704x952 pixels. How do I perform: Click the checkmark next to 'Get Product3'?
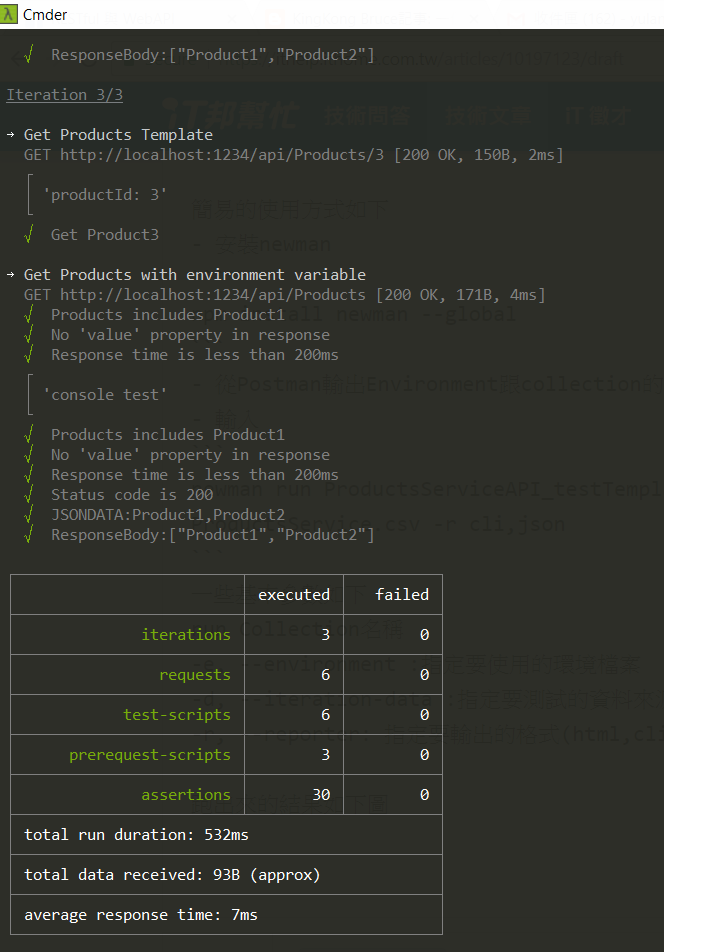click(x=28, y=234)
